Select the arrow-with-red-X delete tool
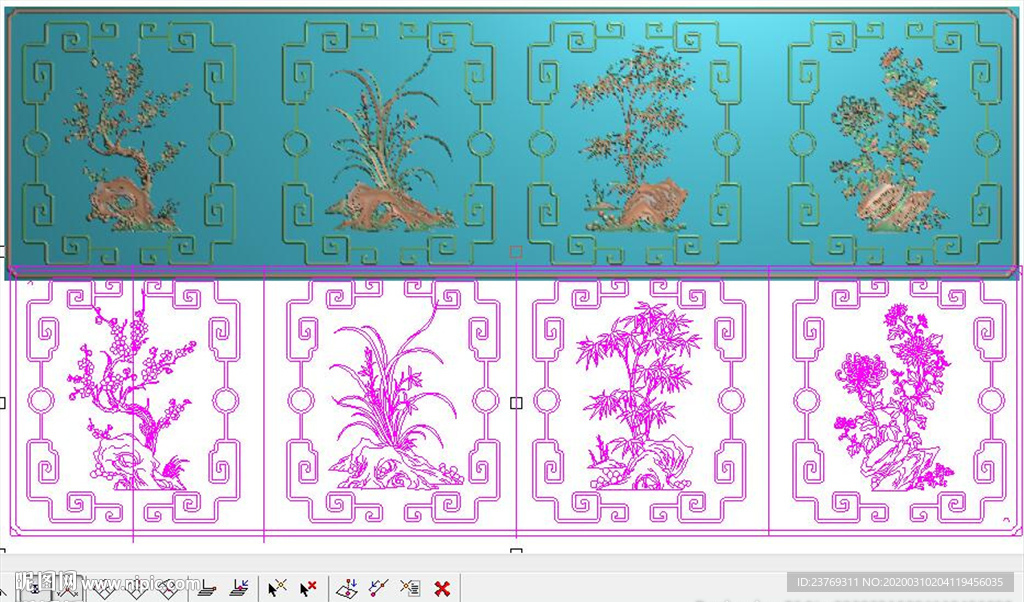 pyautogui.click(x=306, y=588)
